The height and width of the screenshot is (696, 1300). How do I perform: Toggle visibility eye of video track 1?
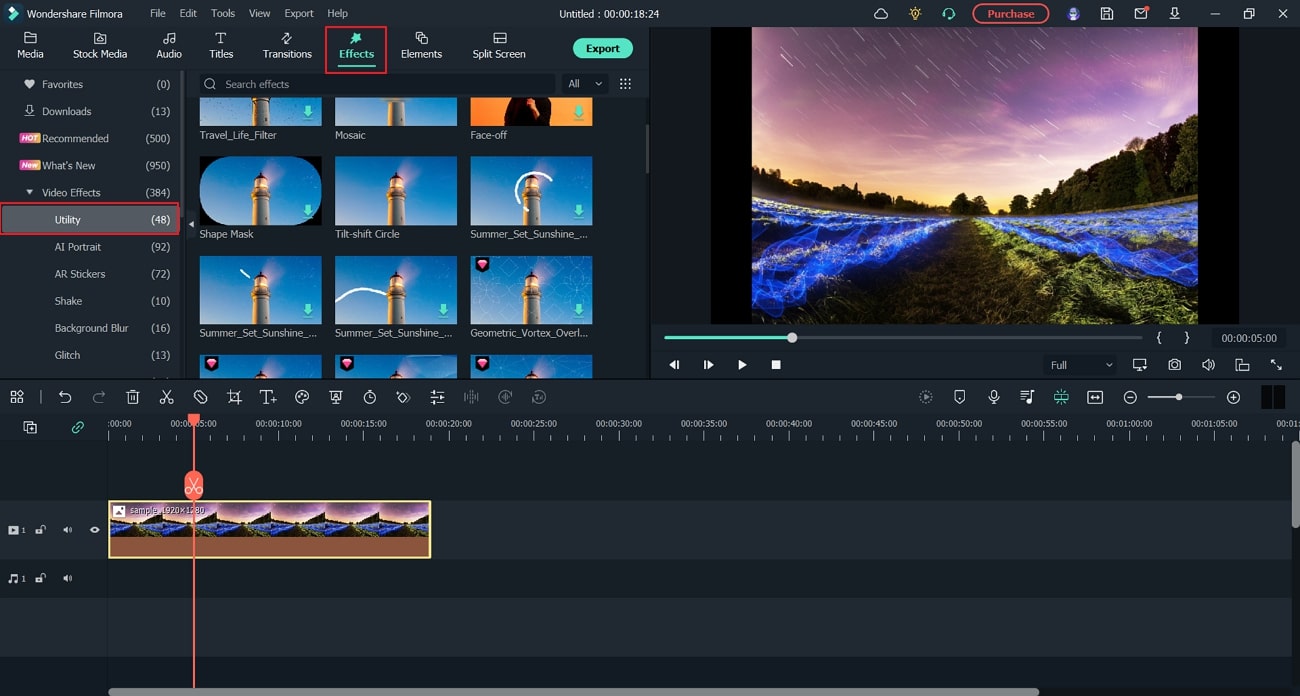(95, 530)
